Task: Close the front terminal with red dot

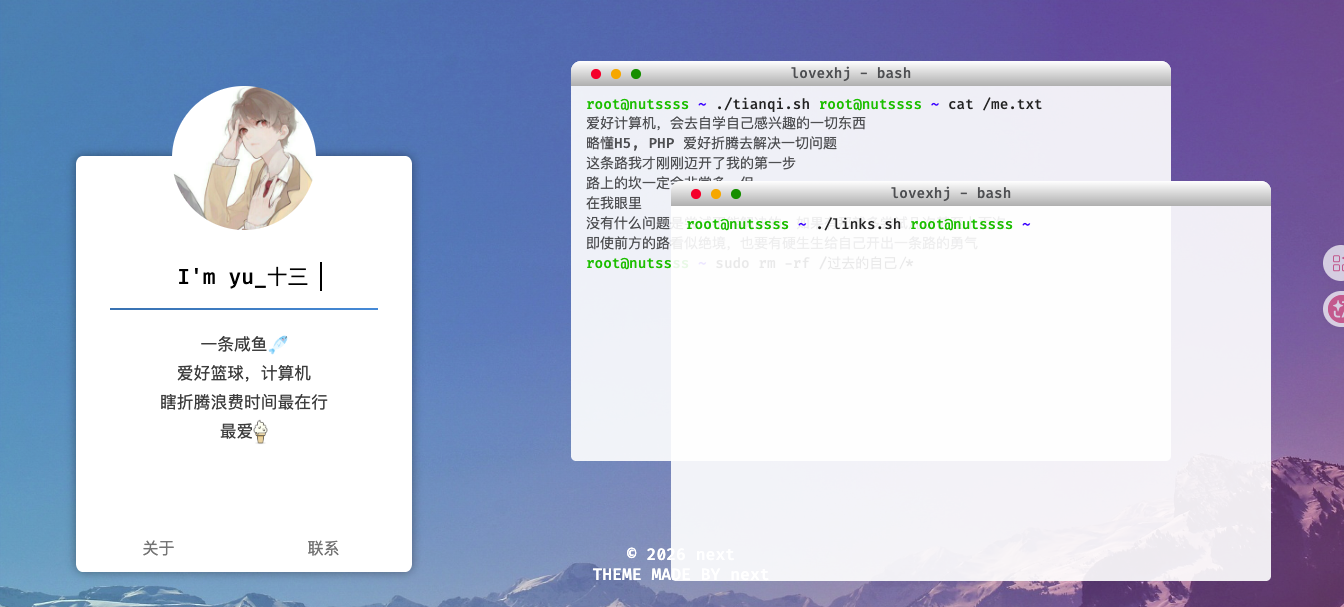Action: coord(696,194)
